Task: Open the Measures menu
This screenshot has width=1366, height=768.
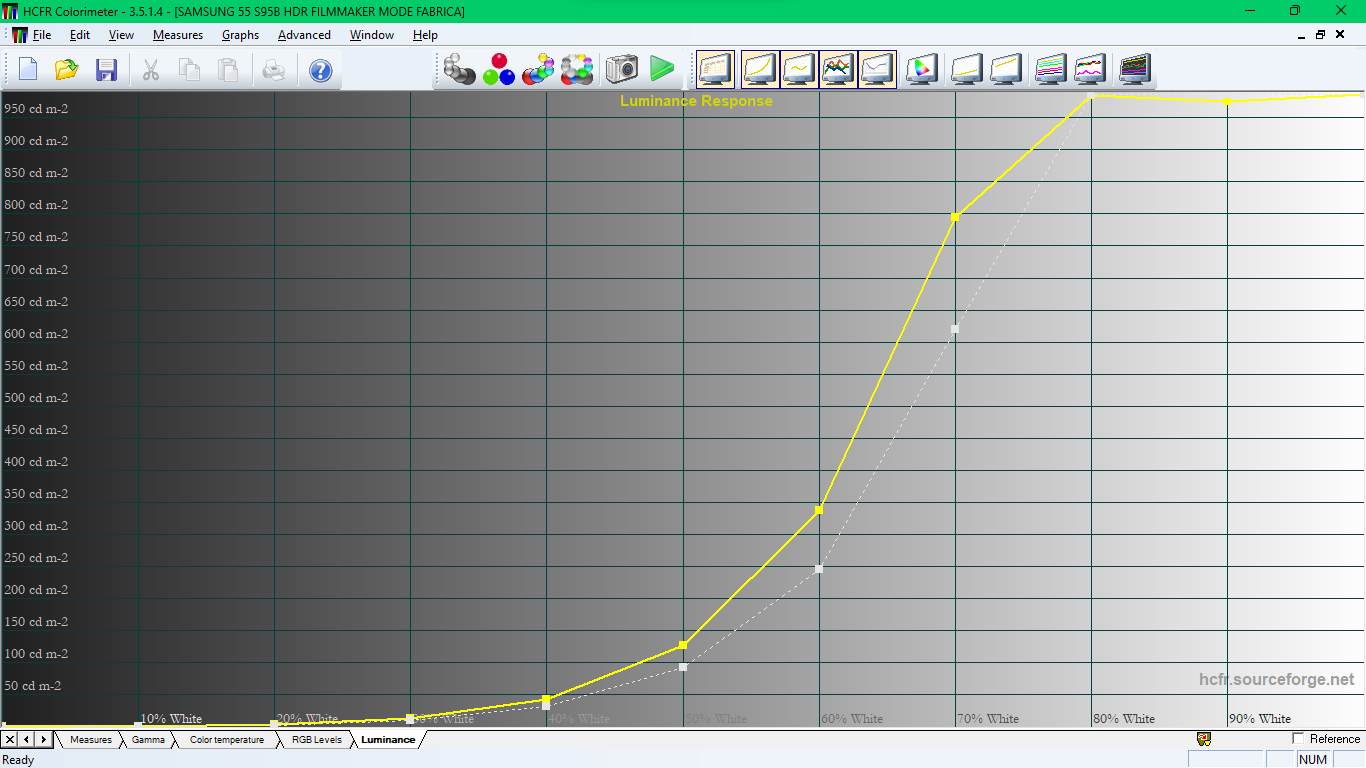Action: 178,35
